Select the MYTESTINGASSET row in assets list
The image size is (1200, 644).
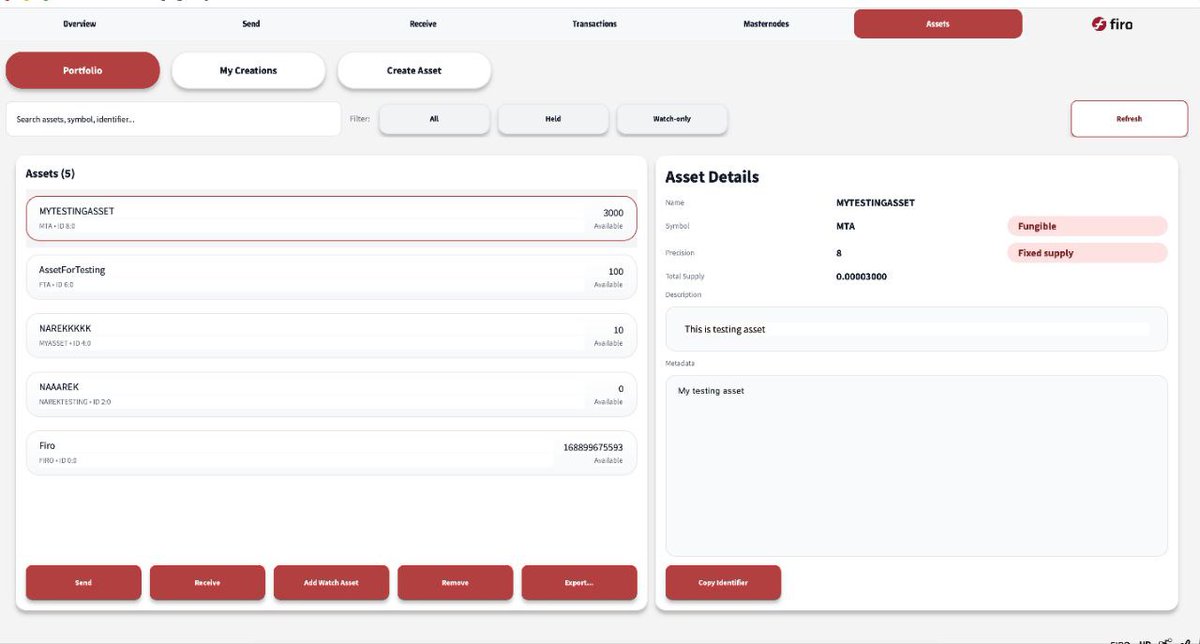point(331,219)
